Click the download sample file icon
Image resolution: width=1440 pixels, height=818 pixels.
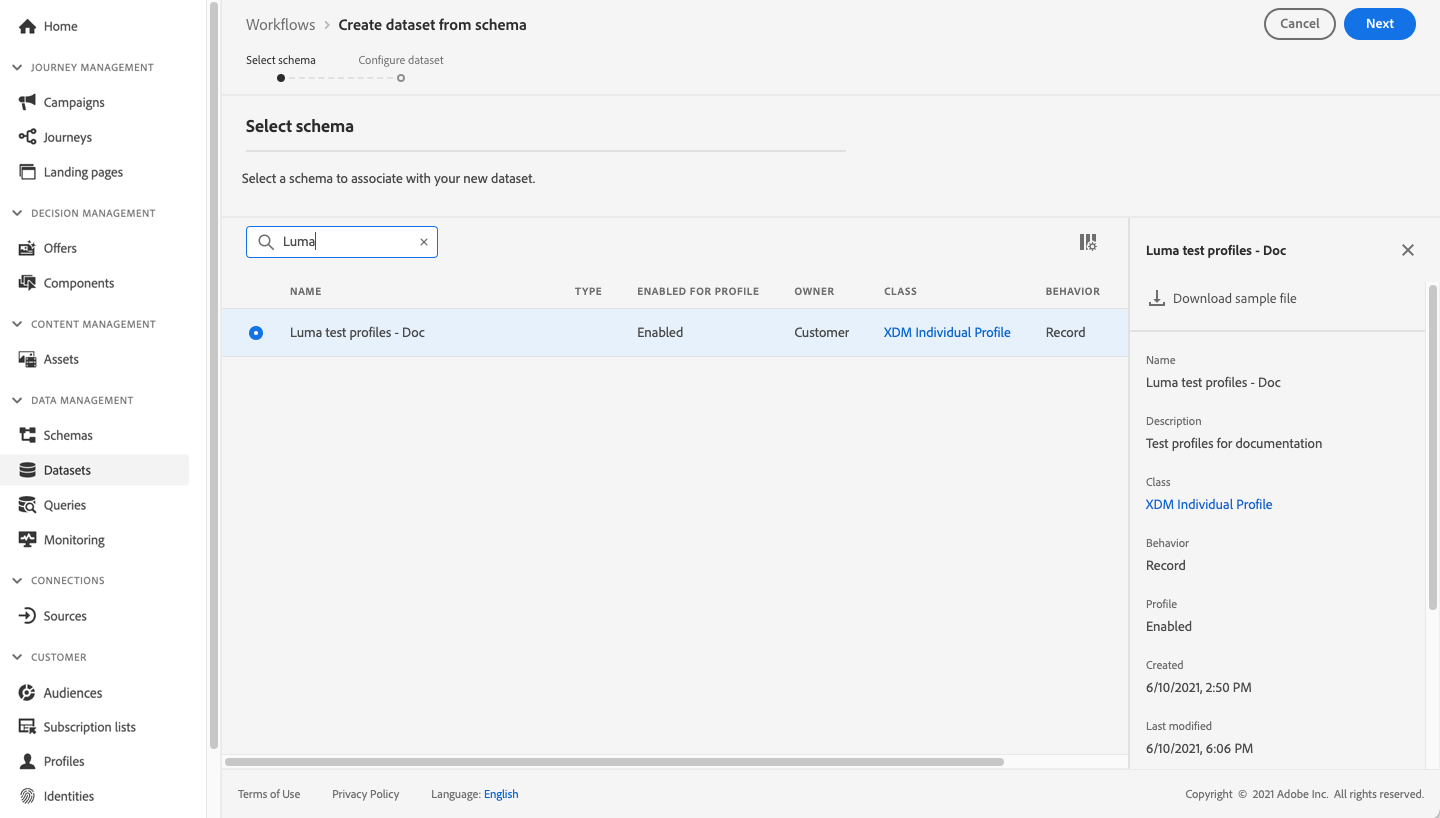(1156, 298)
